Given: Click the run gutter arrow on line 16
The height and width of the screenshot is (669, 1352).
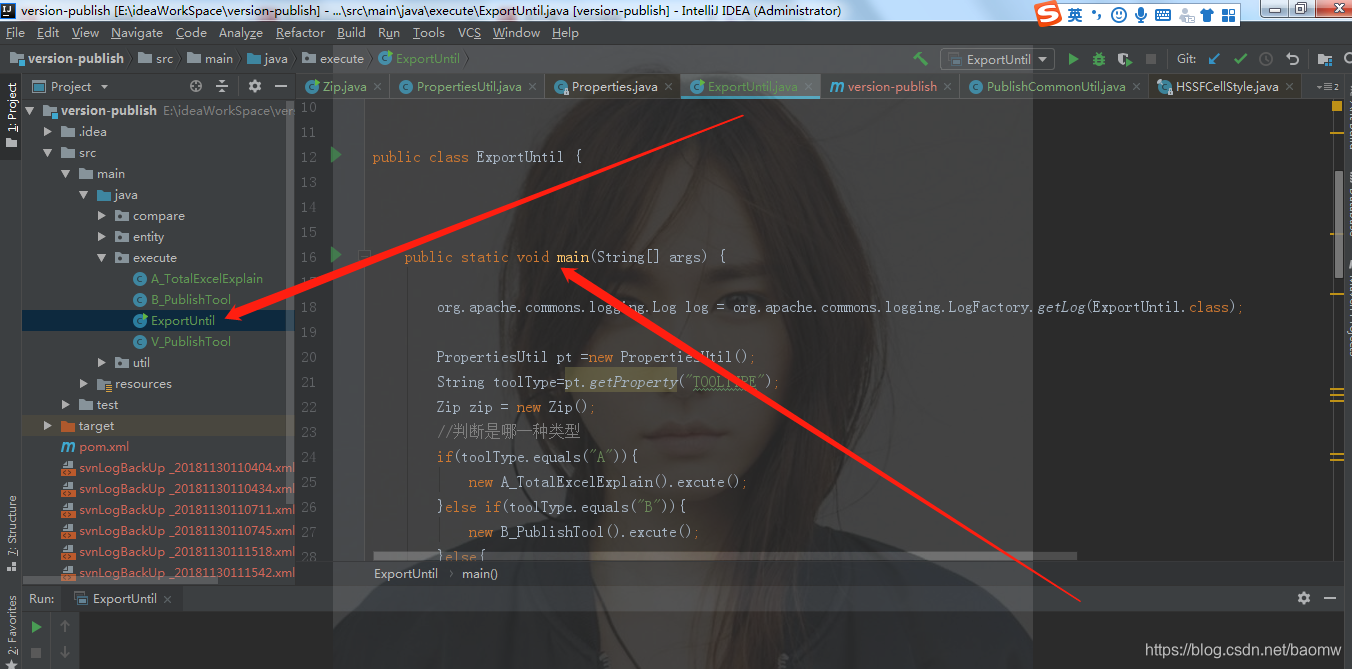Looking at the screenshot, I should pos(336,255).
